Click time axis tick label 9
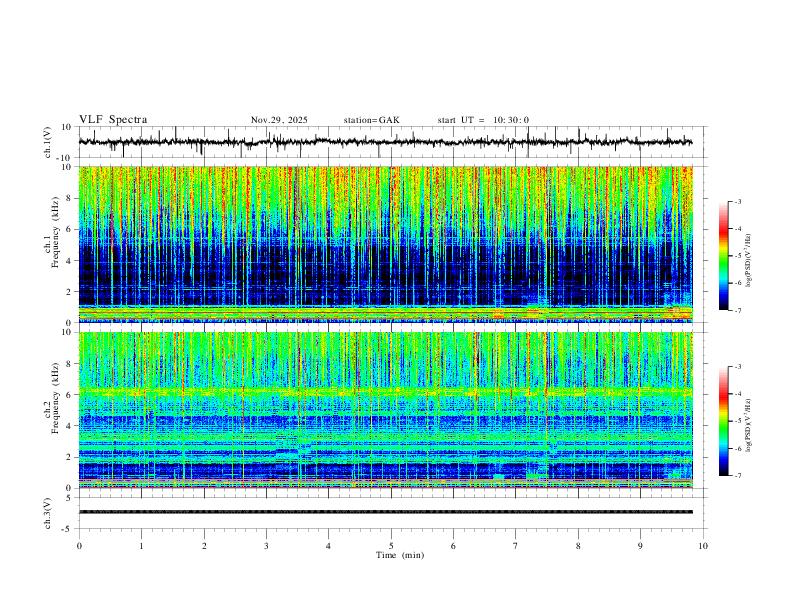 point(640,546)
